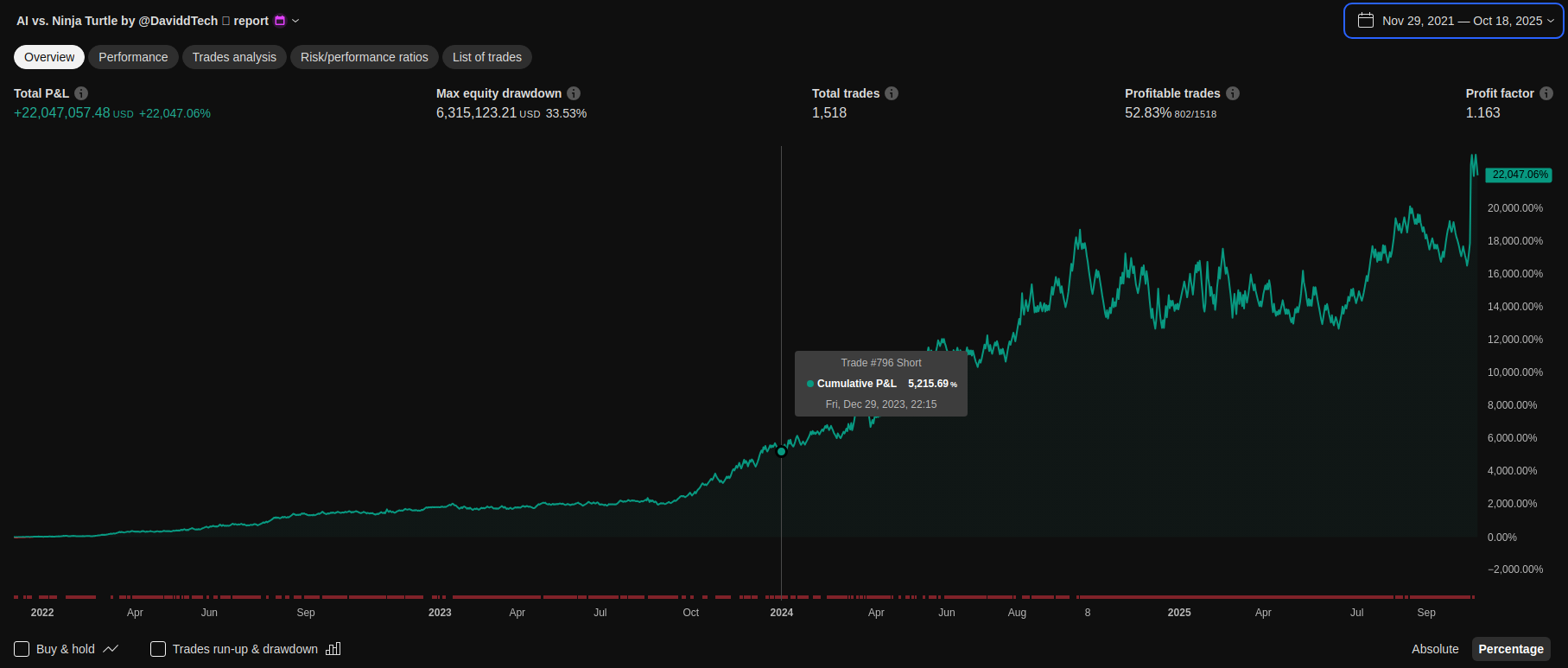
Task: Click the info icon next to Total trades
Action: click(x=892, y=93)
